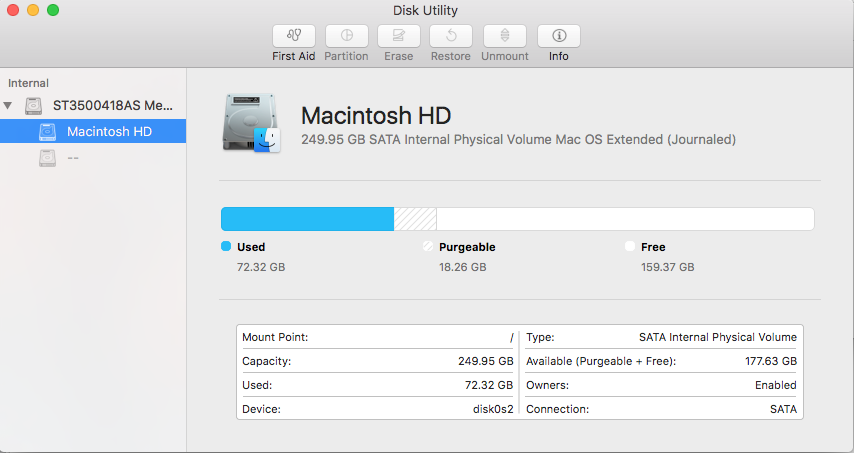Screen dimensions: 854x453
Task: Click the striped Purgeable legend dot
Action: [x=428, y=246]
